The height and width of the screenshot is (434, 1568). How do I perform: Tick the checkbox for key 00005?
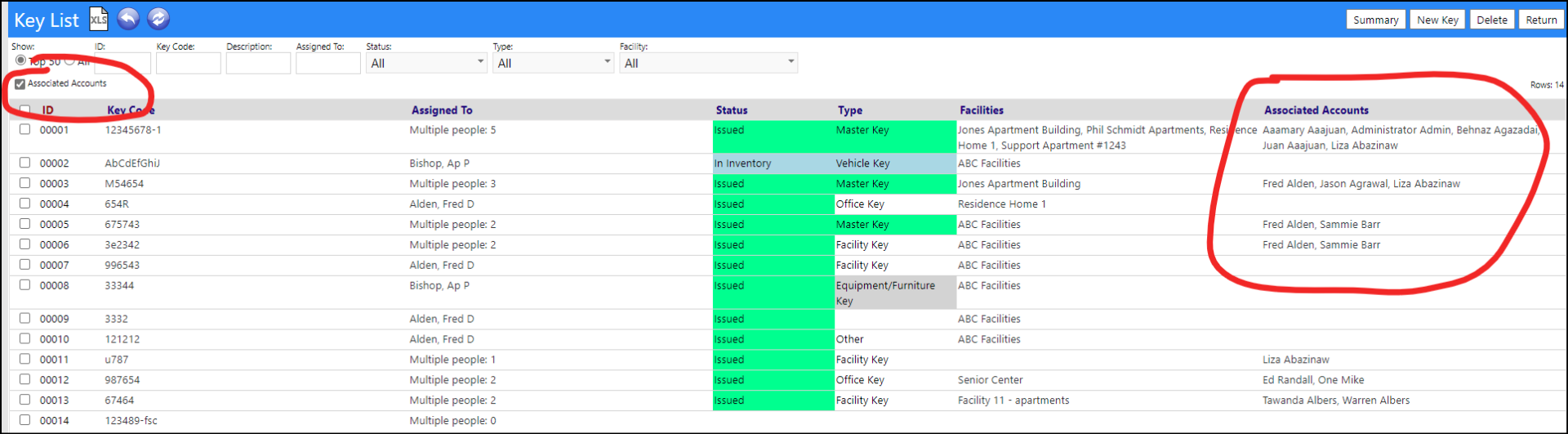(x=24, y=224)
